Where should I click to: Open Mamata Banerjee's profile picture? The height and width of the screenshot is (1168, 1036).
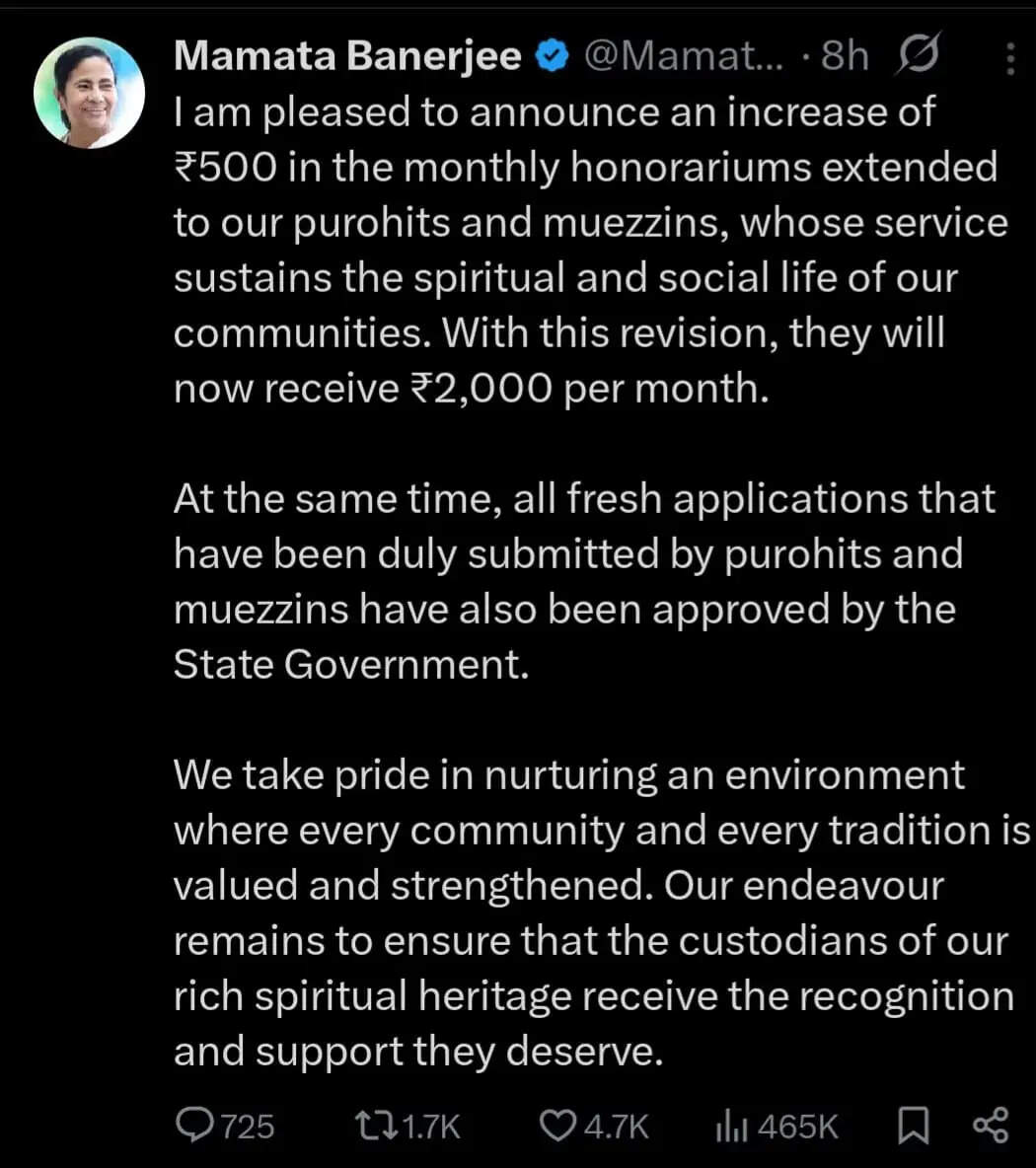coord(89,94)
